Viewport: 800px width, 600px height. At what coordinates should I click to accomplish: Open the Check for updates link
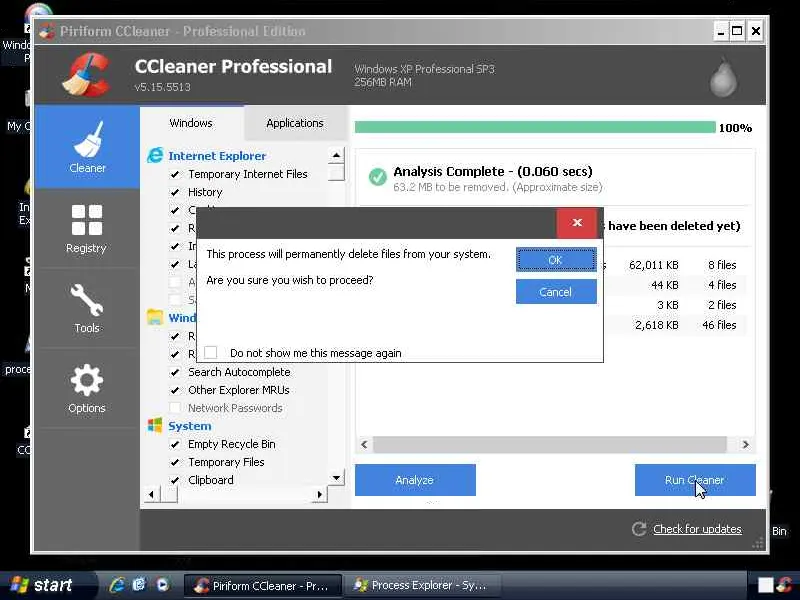click(x=697, y=529)
